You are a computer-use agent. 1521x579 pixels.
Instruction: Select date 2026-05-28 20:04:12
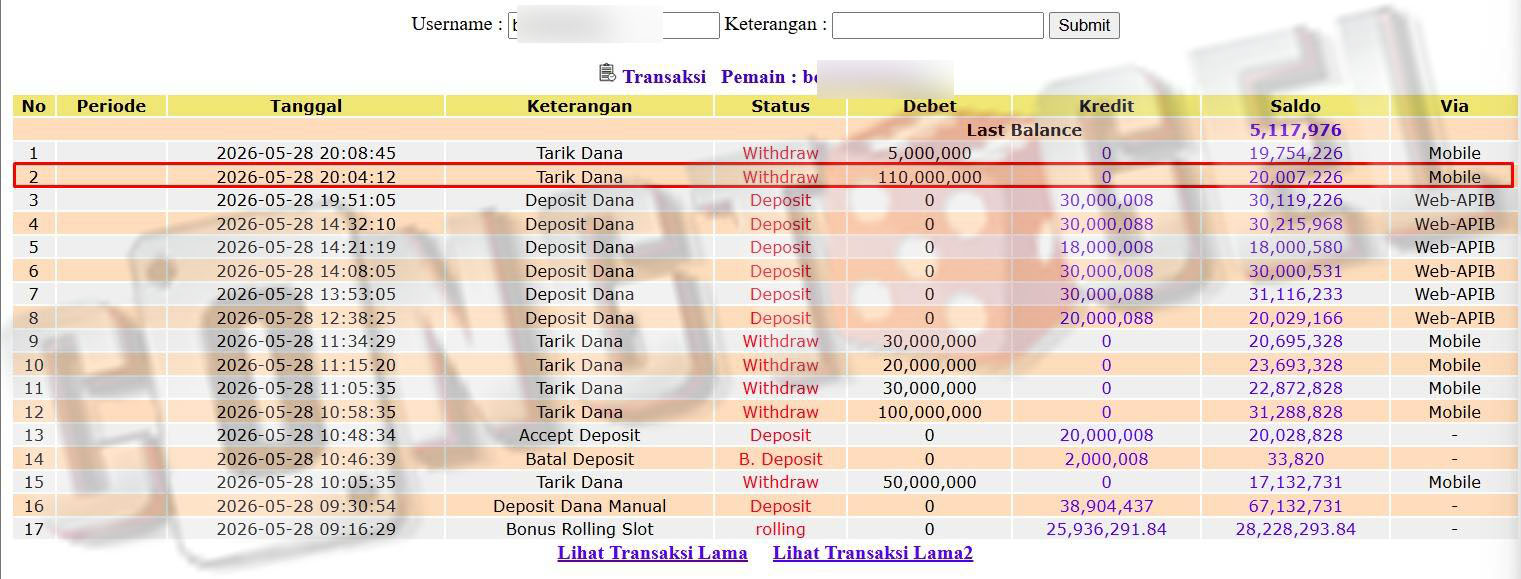[306, 177]
